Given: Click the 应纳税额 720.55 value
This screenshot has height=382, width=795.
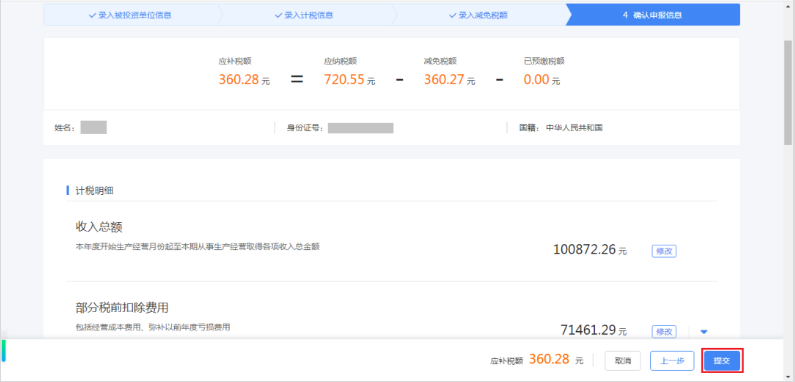Looking at the screenshot, I should click(344, 79).
